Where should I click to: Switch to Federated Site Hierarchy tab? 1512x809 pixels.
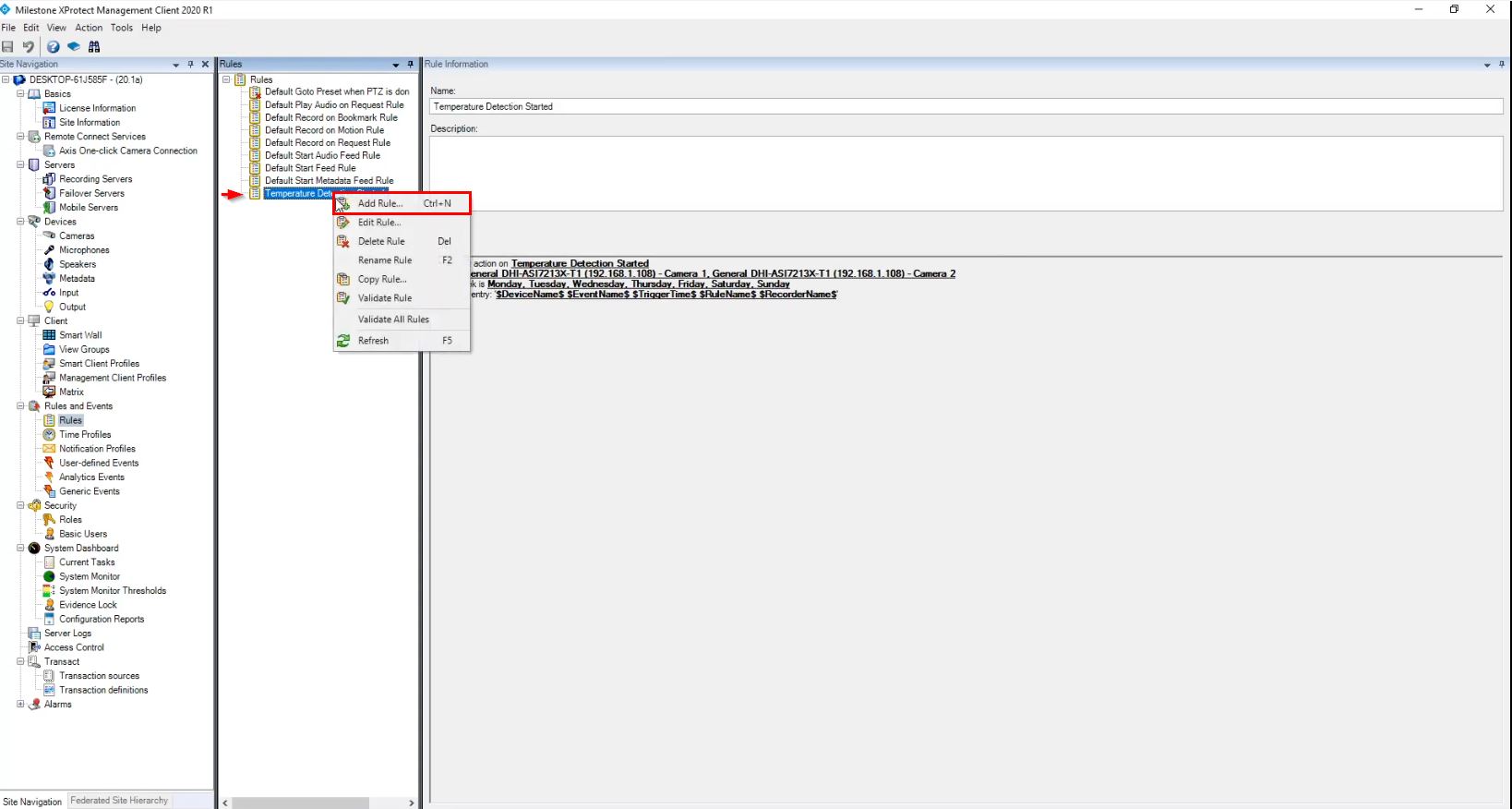119,801
